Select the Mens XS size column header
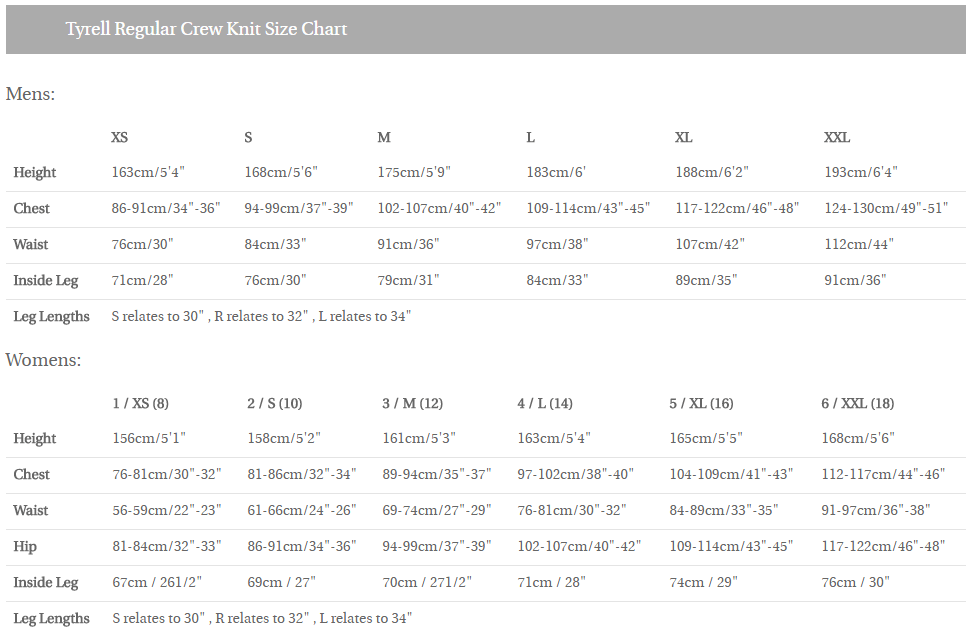973x636 pixels. point(119,137)
